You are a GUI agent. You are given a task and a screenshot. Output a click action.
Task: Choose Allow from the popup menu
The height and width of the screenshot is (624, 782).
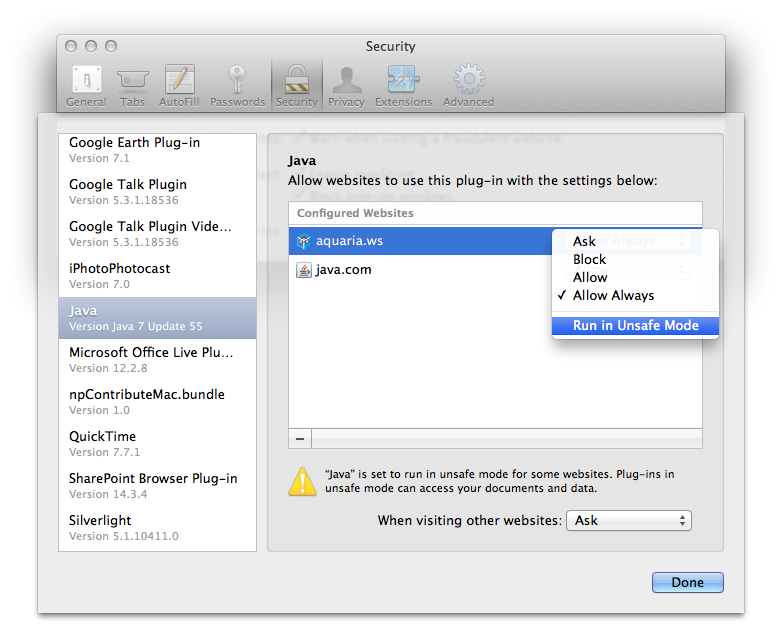(635, 277)
